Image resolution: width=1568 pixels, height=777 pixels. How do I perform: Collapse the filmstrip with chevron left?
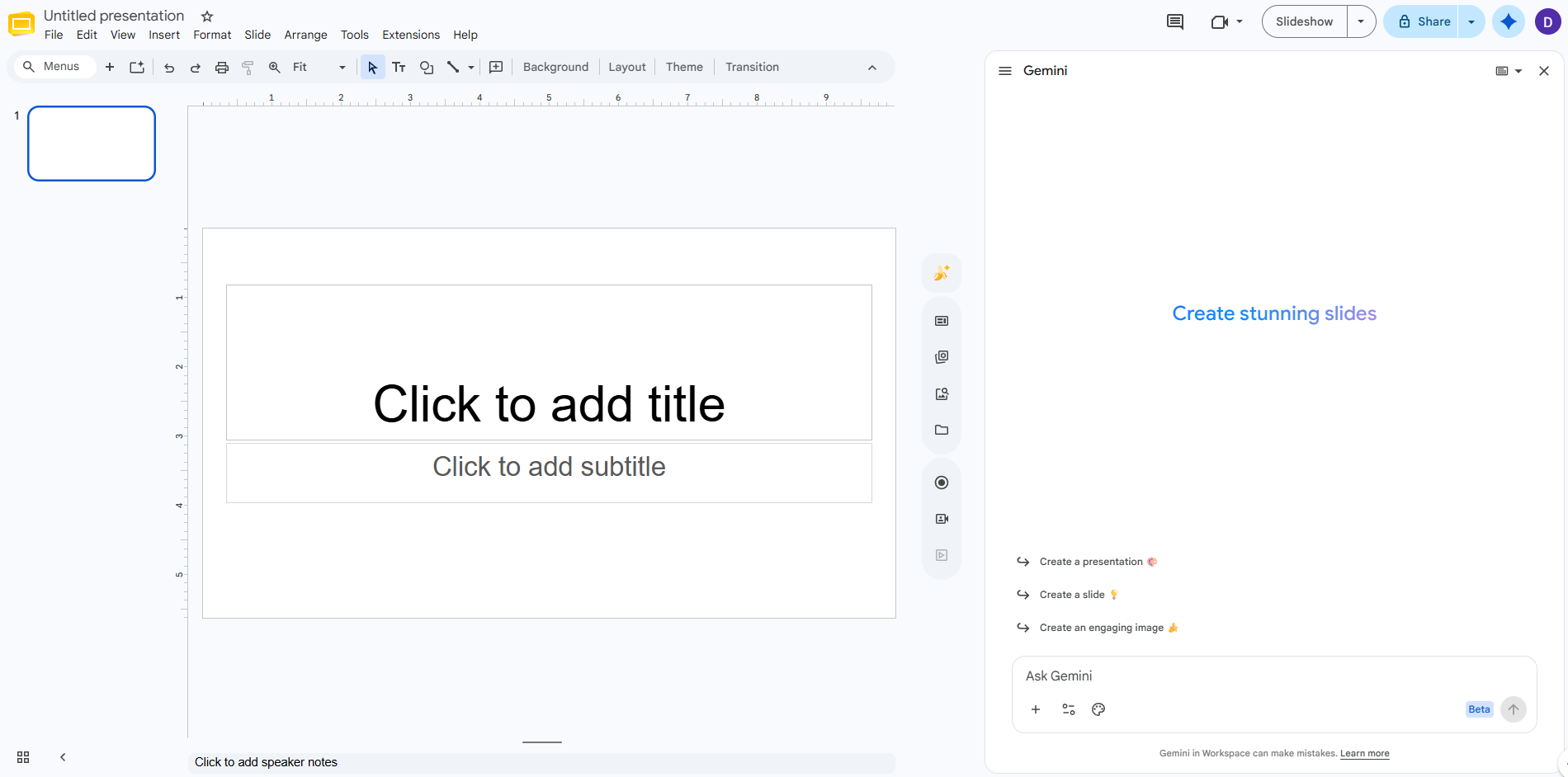click(x=63, y=757)
